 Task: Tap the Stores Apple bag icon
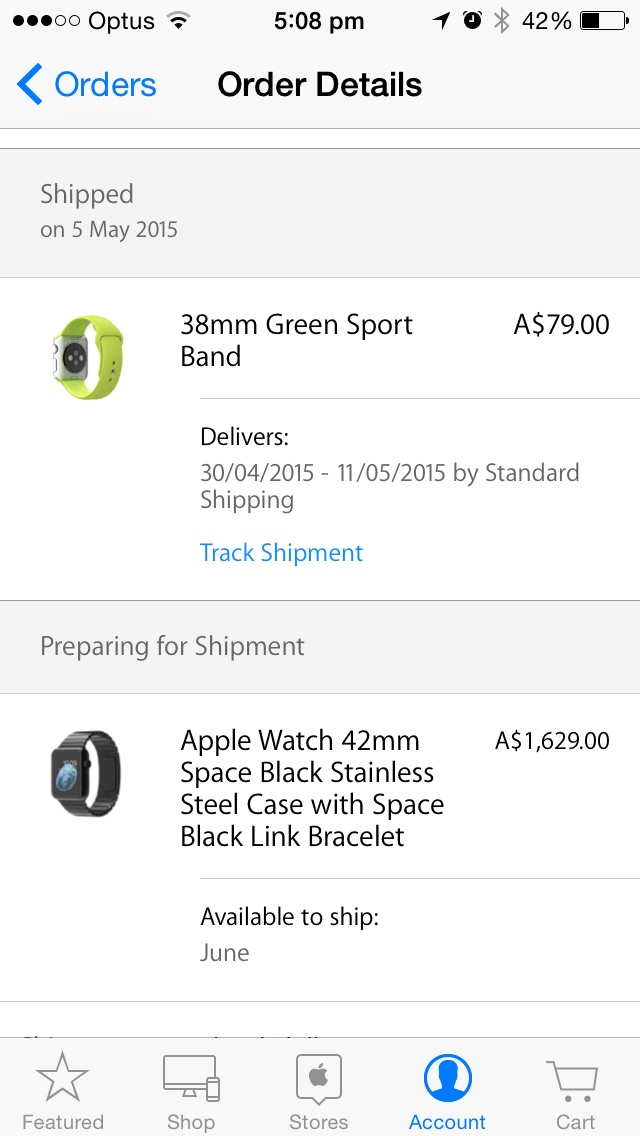[x=319, y=1079]
